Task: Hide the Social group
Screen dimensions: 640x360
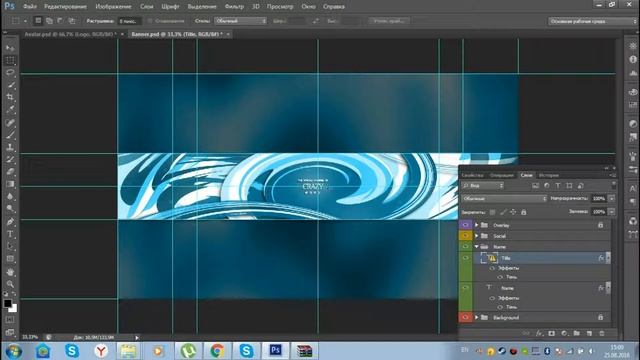Action: pyautogui.click(x=465, y=236)
